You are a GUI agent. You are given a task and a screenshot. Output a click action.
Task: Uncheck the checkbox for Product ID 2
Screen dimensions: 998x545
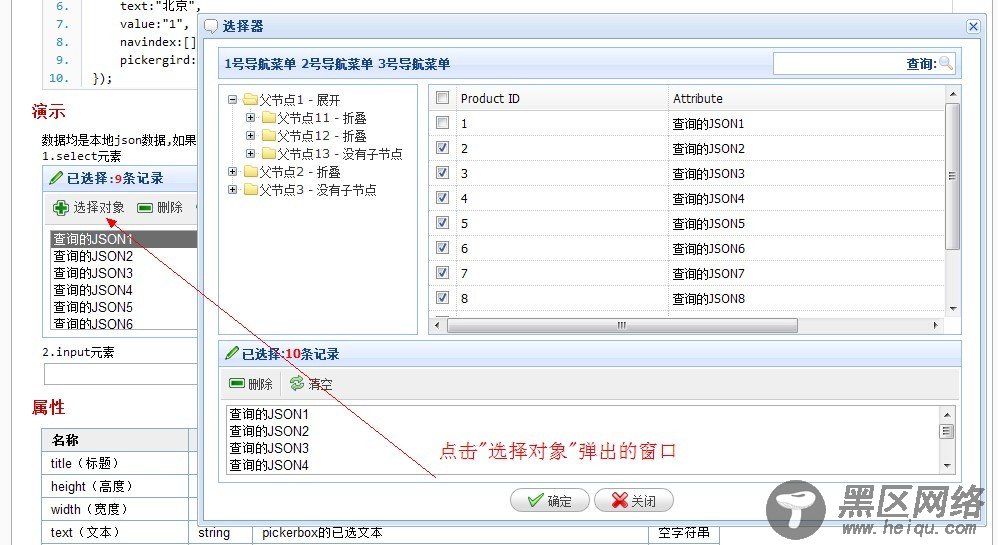click(x=442, y=148)
